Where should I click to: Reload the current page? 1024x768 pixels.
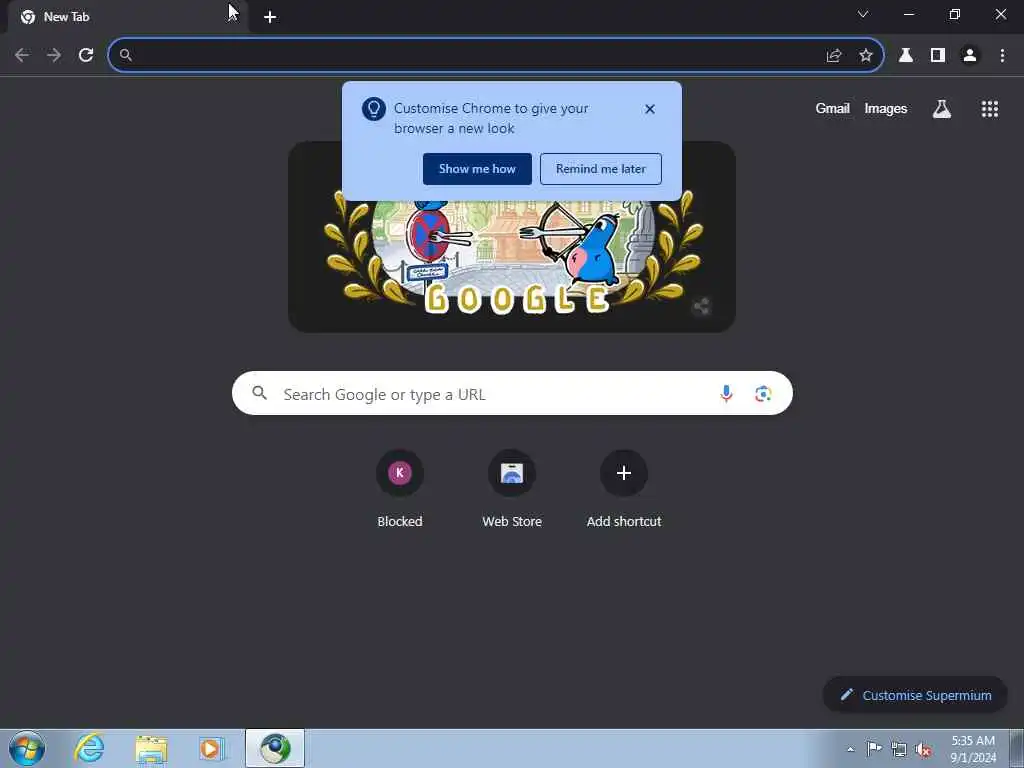86,56
